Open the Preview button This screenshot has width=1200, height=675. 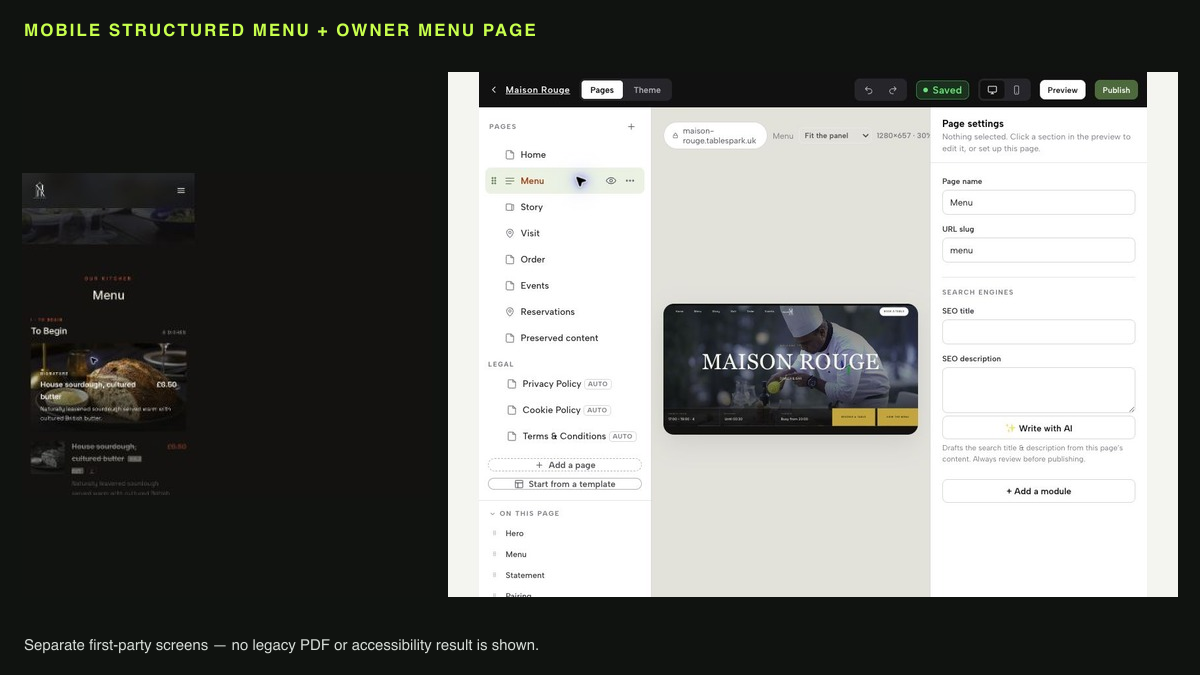click(1062, 90)
